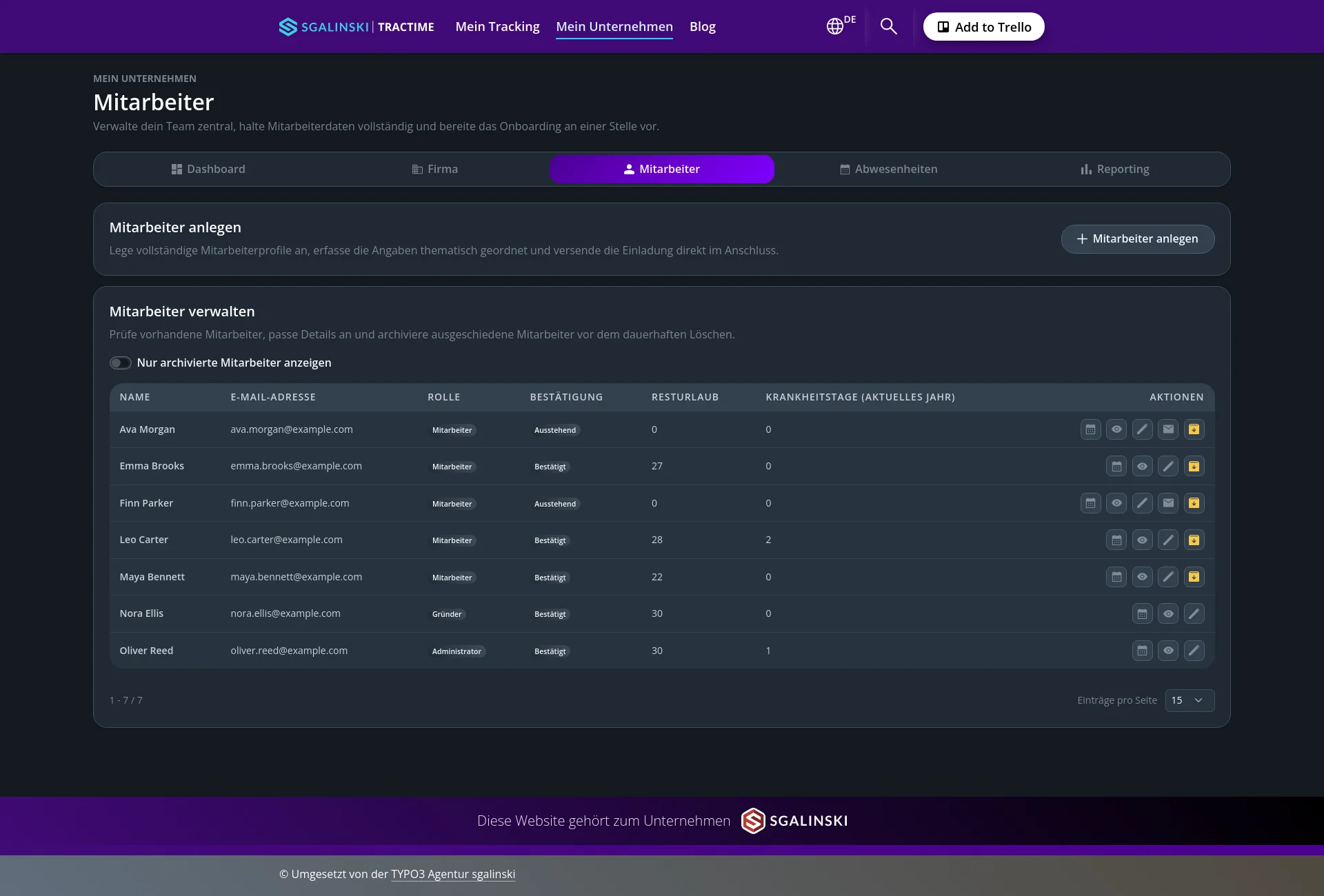This screenshot has height=896, width=1324.
Task: Click the envelope icon in Finn Parker's row
Action: point(1168,503)
